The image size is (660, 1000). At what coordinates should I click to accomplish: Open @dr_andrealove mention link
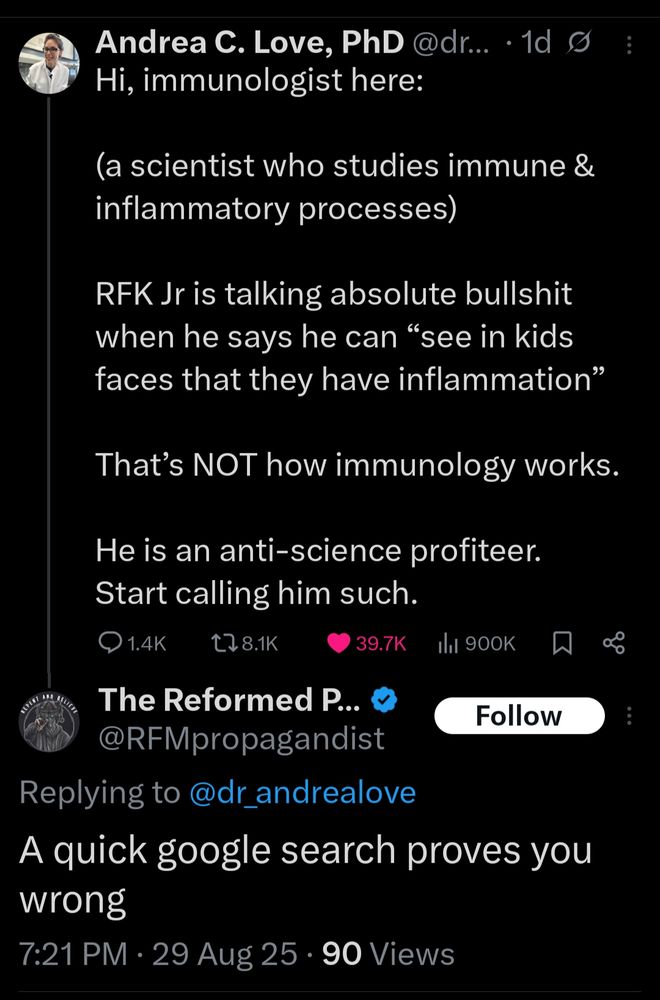(302, 793)
